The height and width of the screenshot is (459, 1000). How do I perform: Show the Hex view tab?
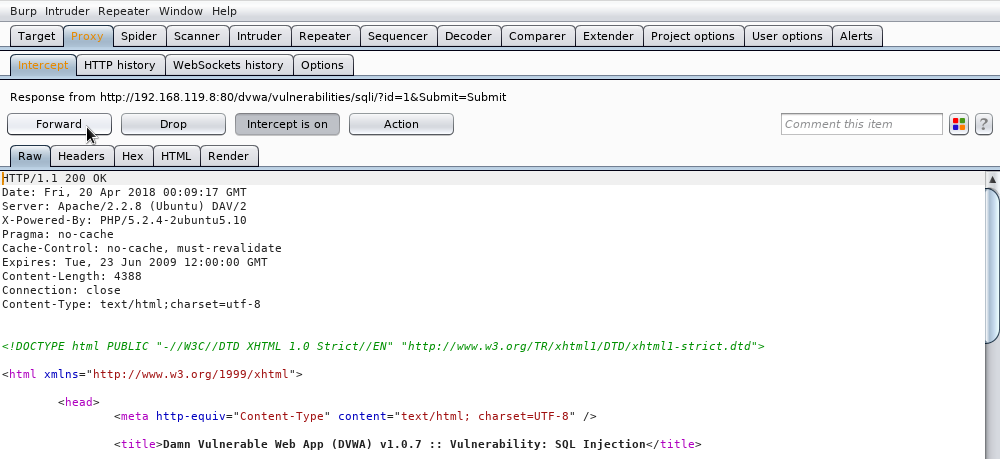133,156
